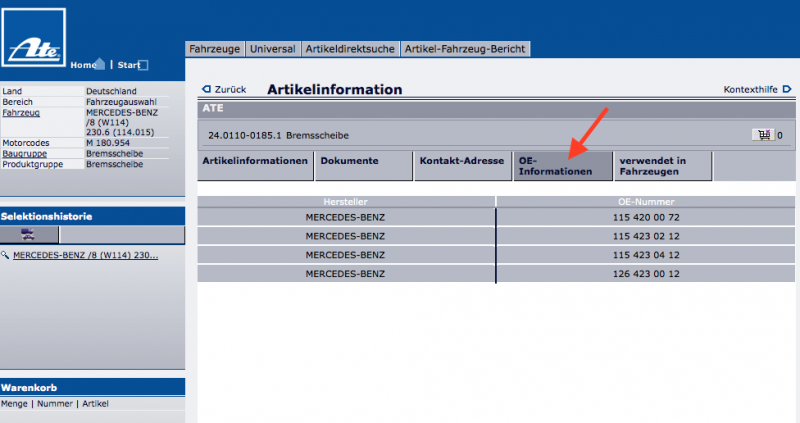Open the Artikeldirektsuche tab
This screenshot has width=800, height=423.
pos(349,48)
